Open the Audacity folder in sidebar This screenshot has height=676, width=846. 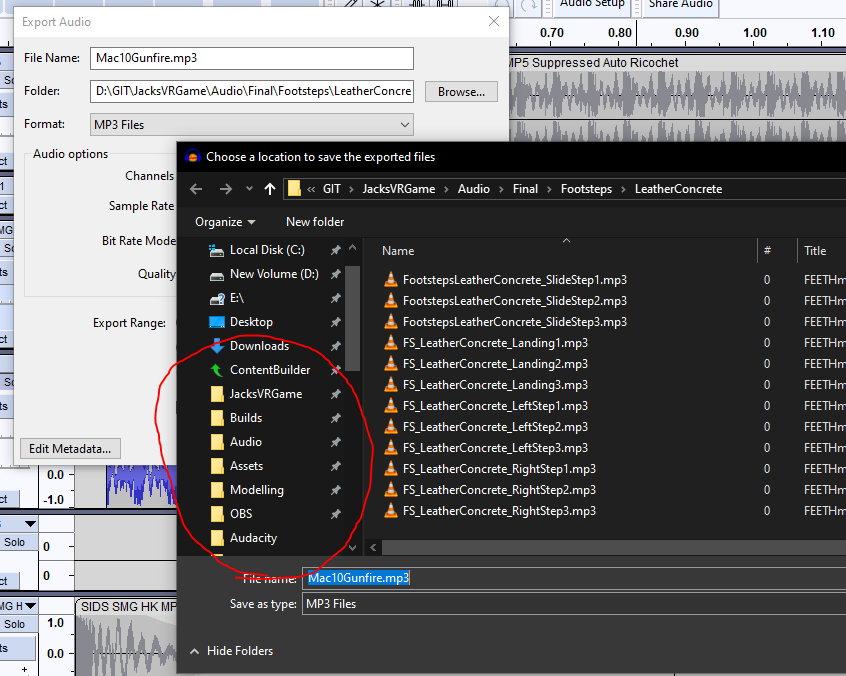coord(253,538)
